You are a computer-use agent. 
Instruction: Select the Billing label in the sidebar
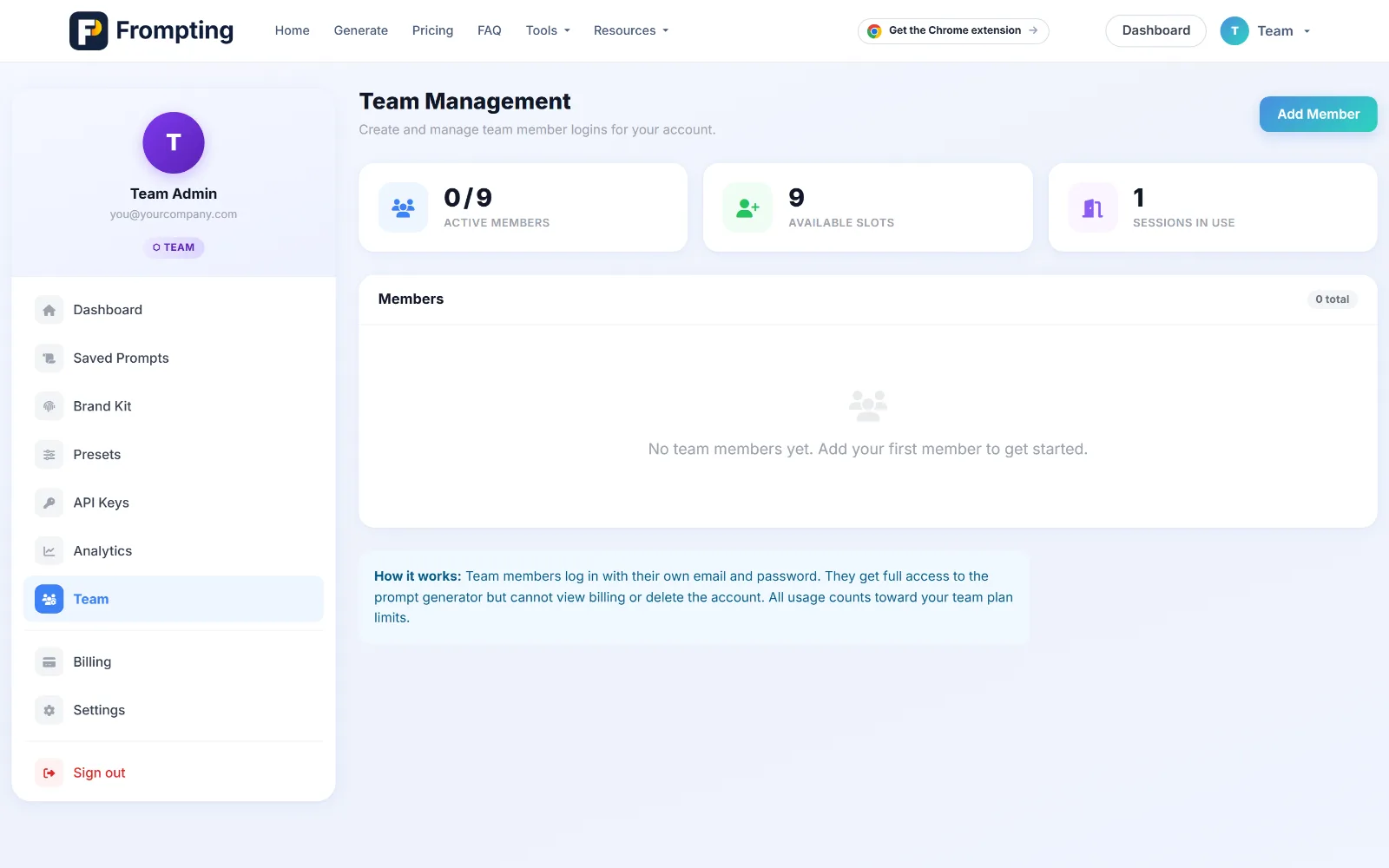pyautogui.click(x=92, y=662)
